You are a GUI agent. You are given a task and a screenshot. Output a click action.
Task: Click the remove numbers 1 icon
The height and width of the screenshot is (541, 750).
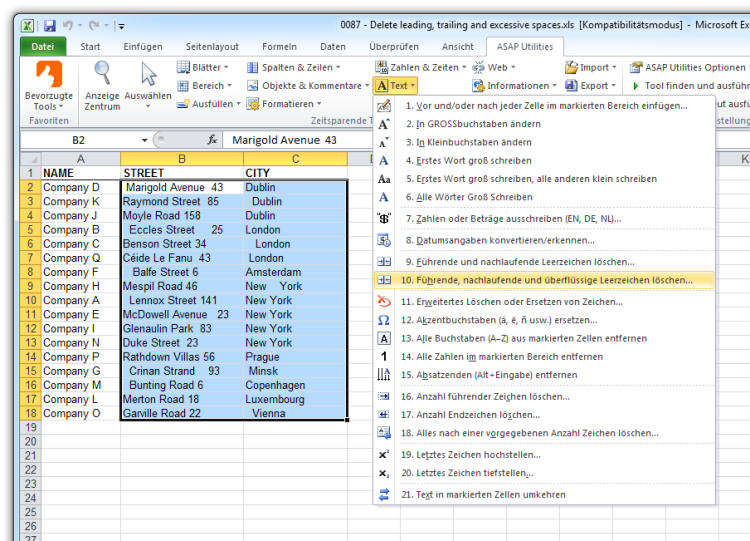384,356
